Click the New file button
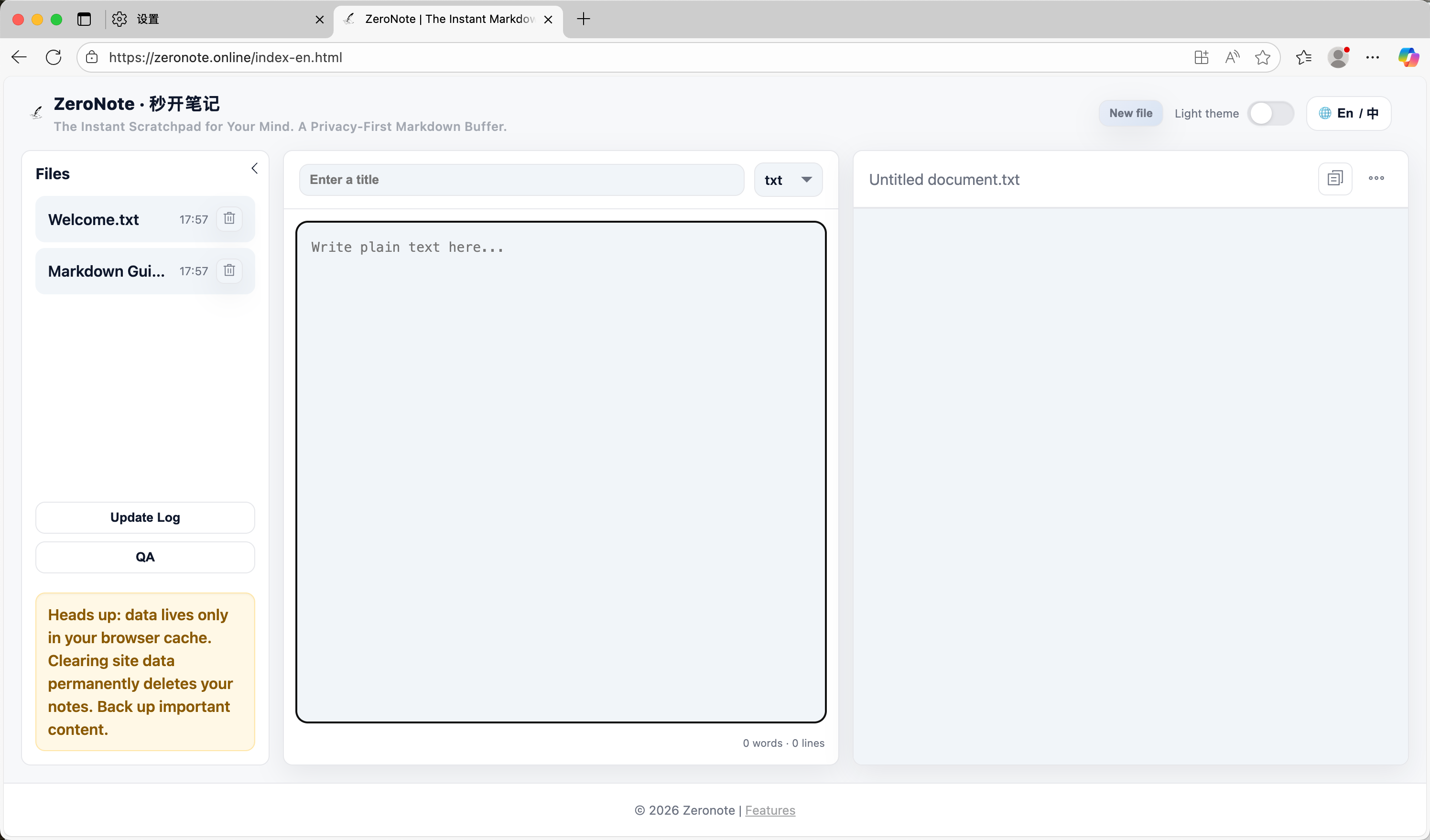 [x=1130, y=113]
